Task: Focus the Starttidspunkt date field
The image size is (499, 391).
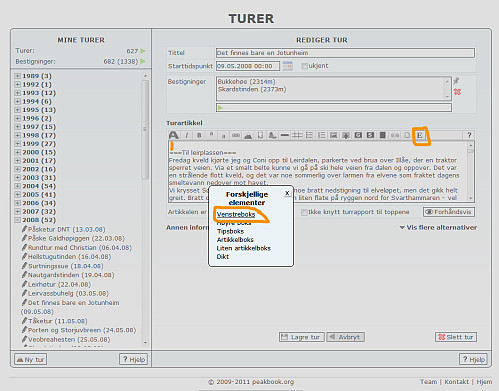Action: [248, 66]
